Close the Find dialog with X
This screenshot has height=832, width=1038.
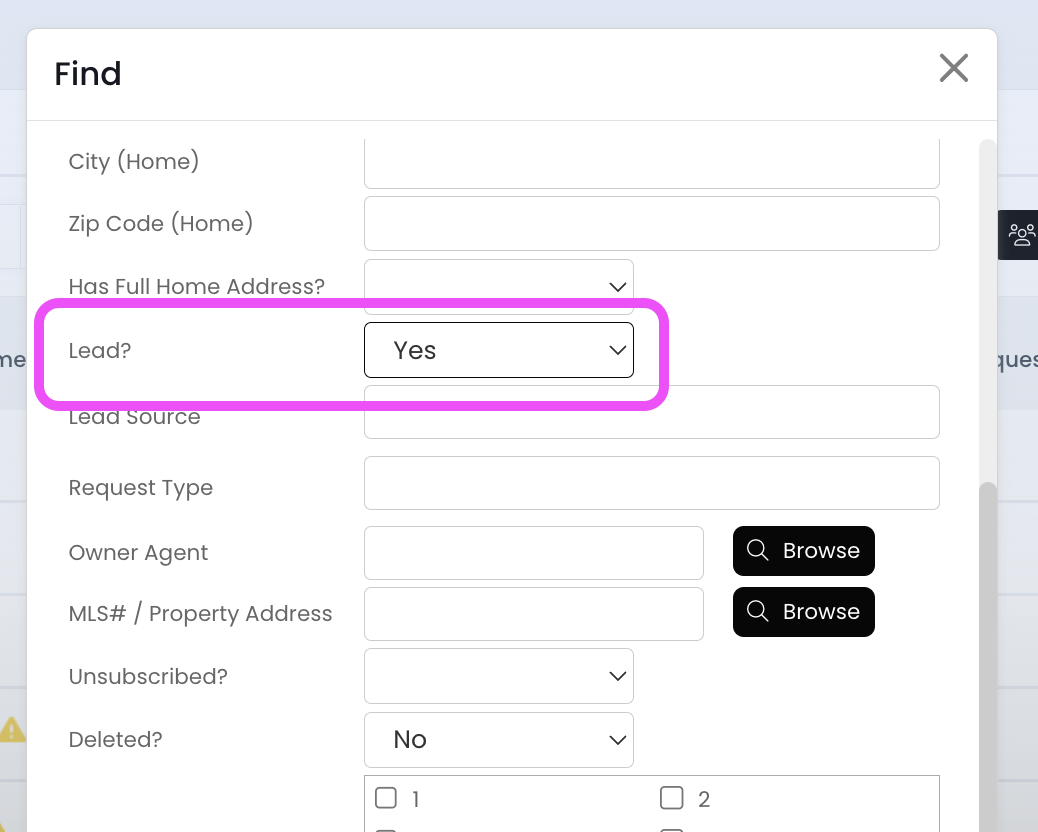pyautogui.click(x=953, y=68)
